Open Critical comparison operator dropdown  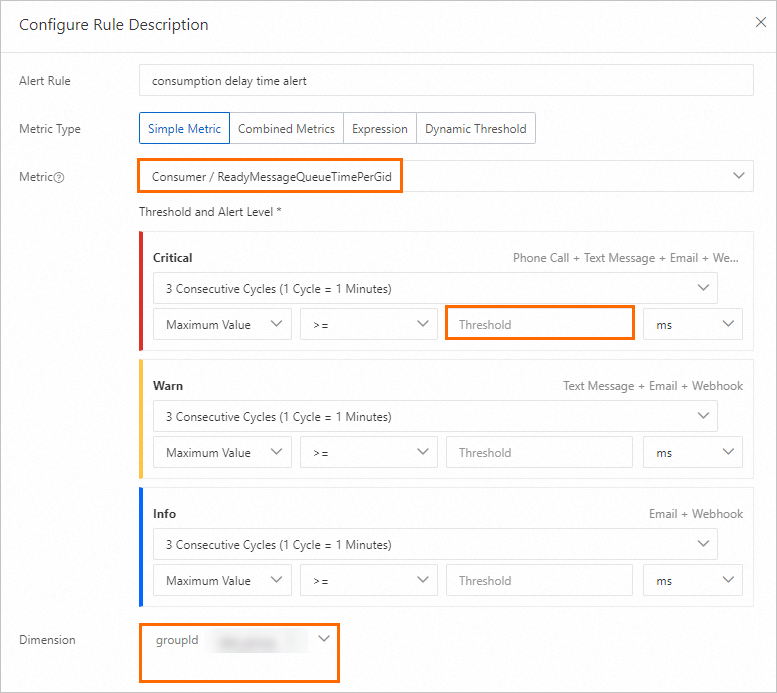[x=368, y=324]
